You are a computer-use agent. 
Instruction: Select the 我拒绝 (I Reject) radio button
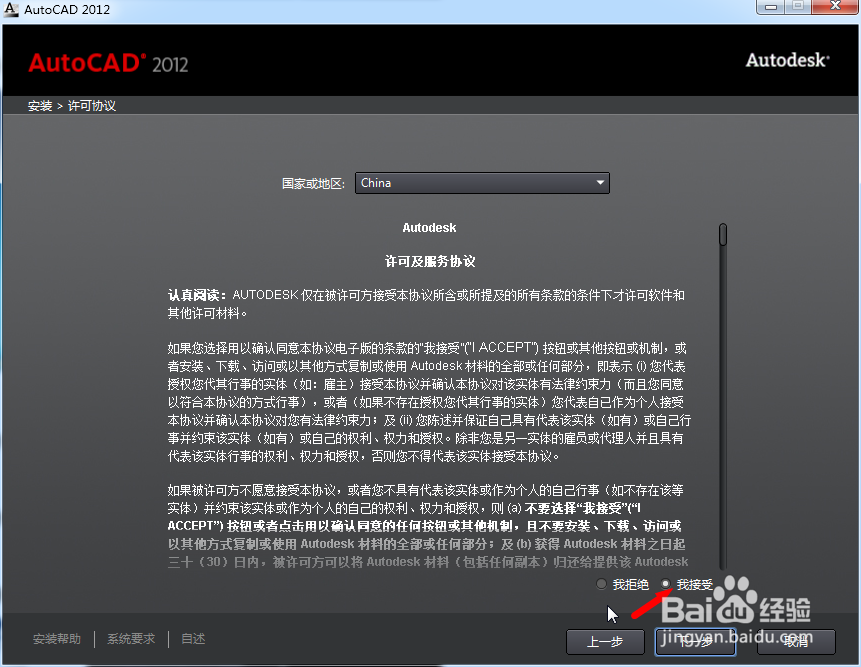click(x=601, y=584)
